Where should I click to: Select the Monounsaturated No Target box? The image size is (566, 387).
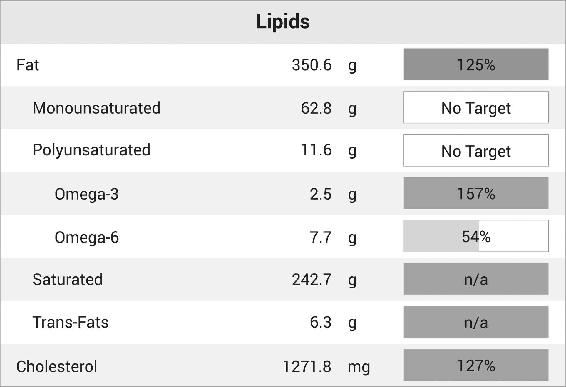(x=476, y=108)
